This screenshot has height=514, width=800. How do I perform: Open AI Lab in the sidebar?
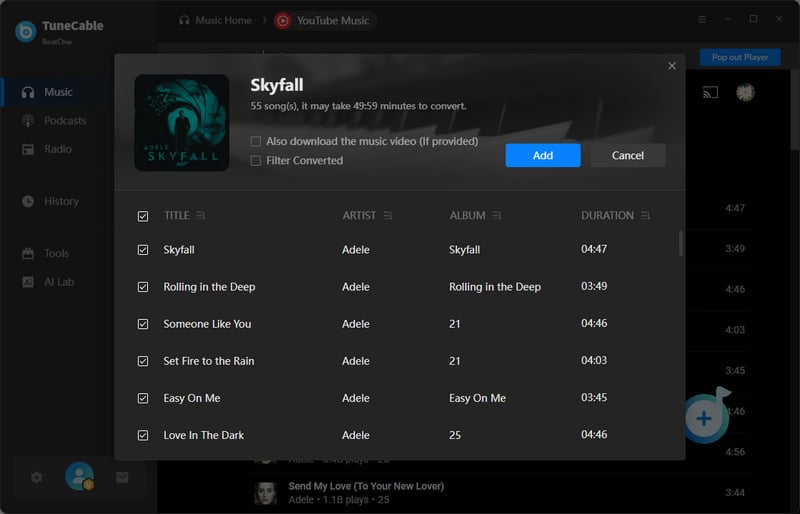(48, 282)
